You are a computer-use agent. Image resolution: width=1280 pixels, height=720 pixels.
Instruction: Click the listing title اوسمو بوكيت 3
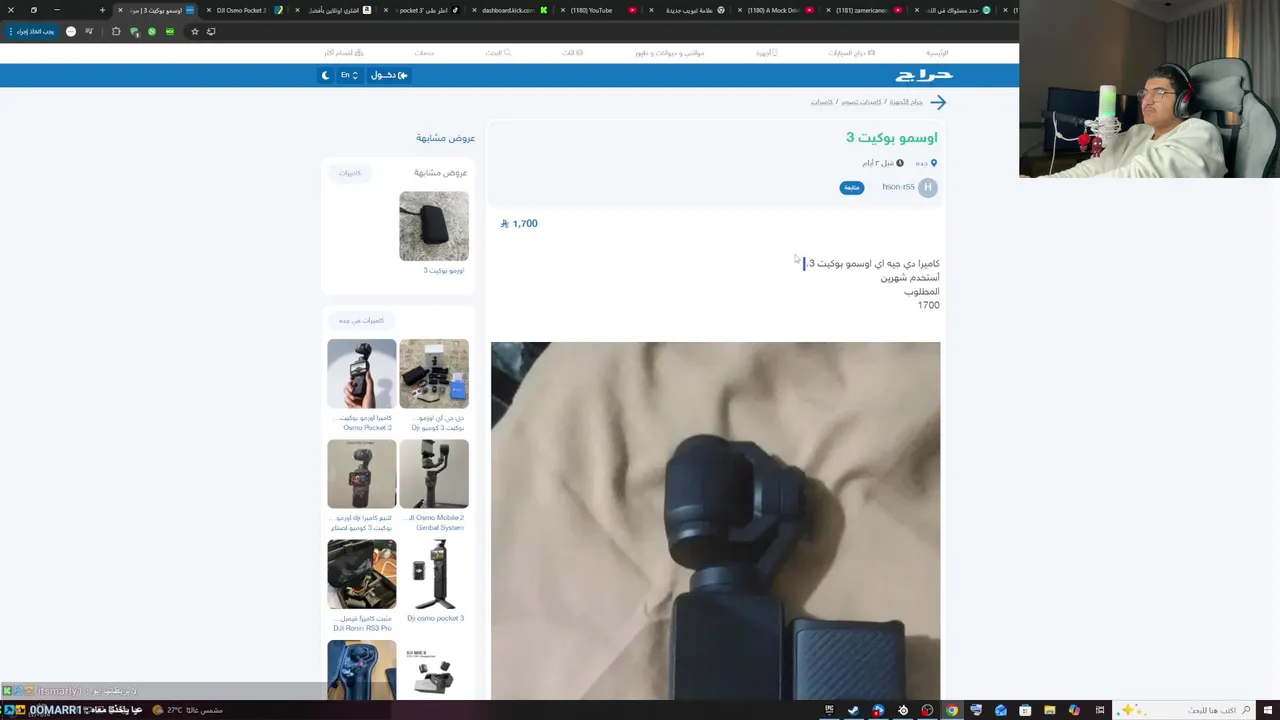click(x=892, y=138)
